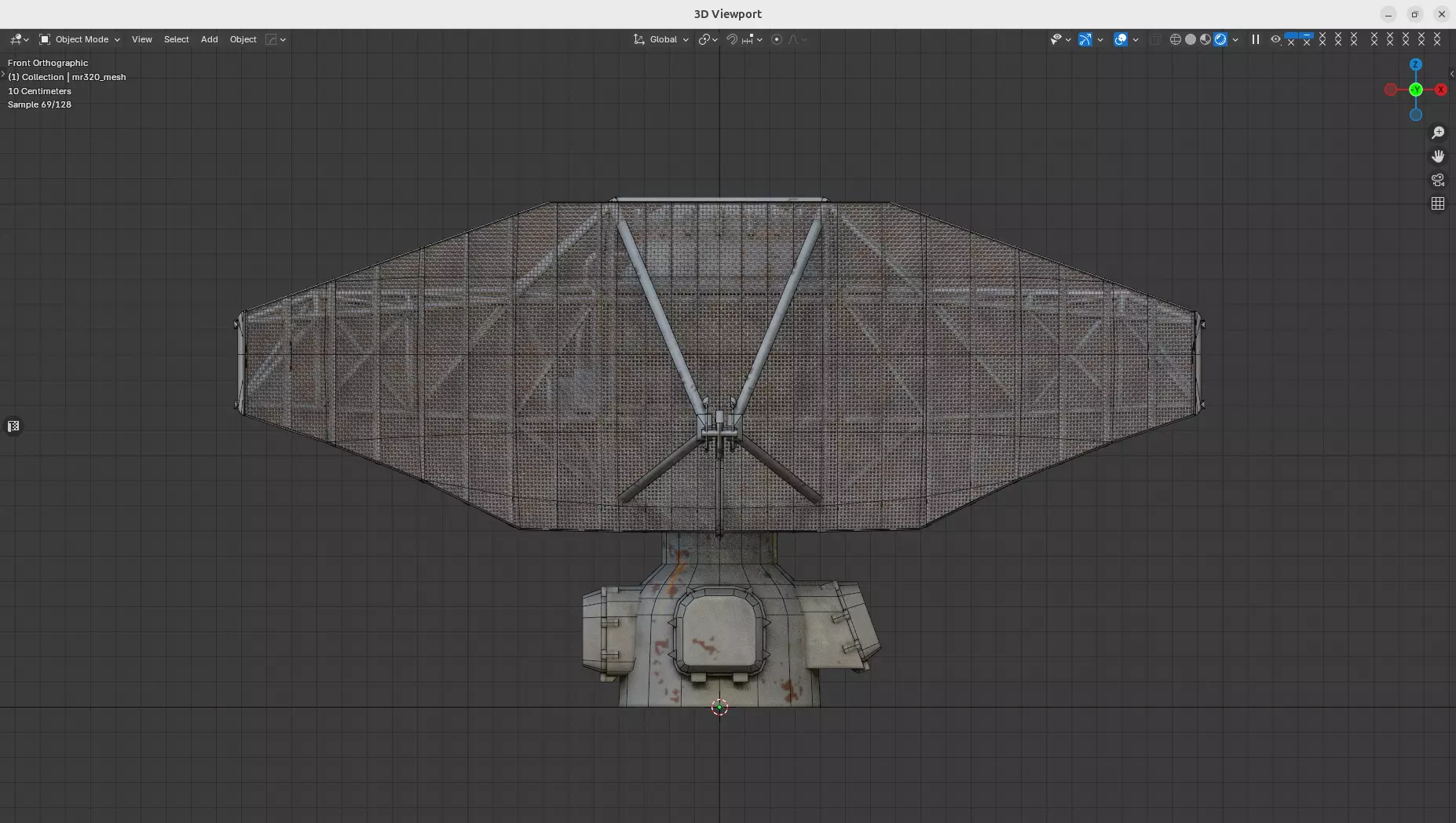The height and width of the screenshot is (823, 1456).
Task: Click the green Y axis gizmo
Action: pos(1416,90)
